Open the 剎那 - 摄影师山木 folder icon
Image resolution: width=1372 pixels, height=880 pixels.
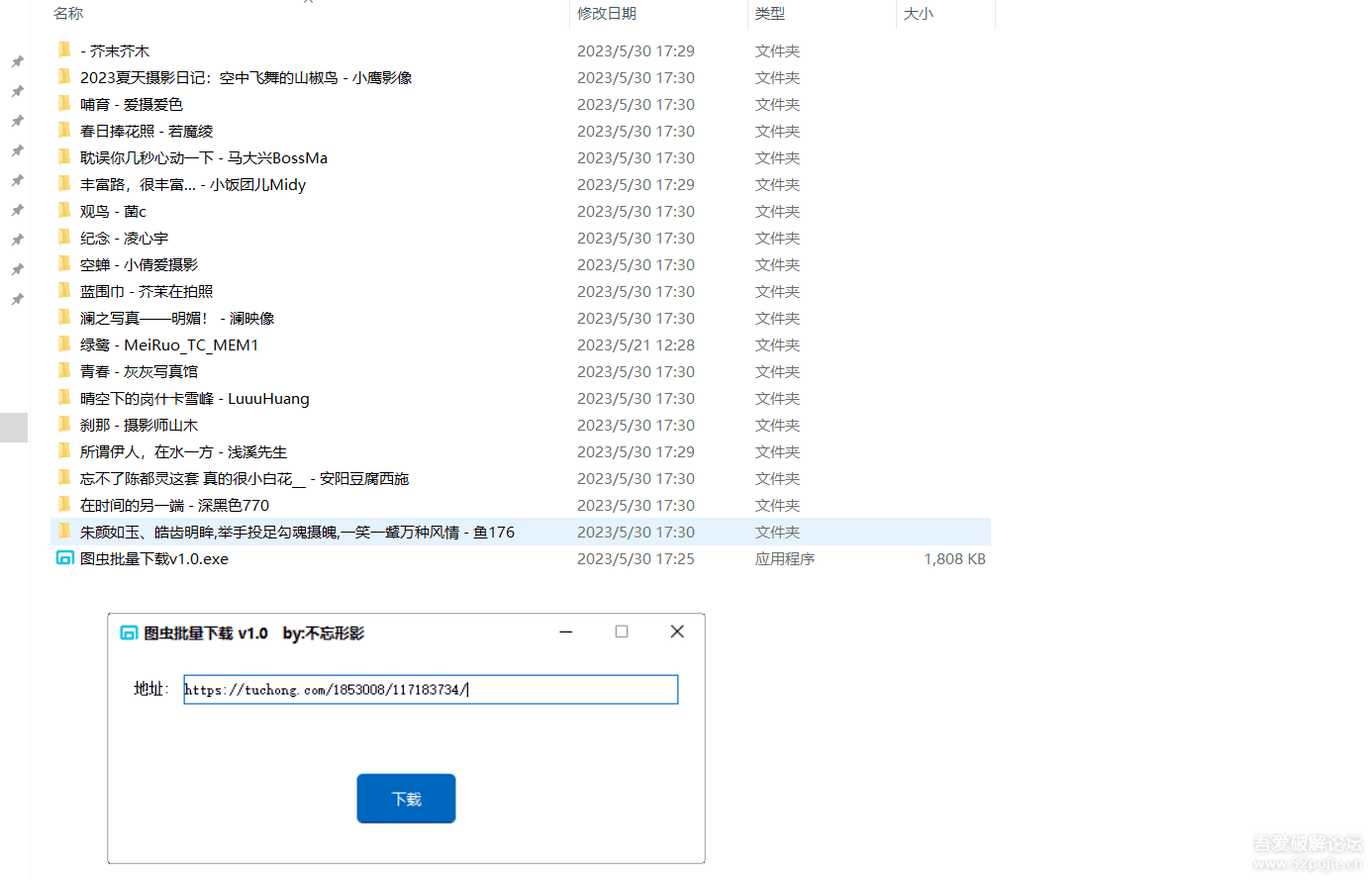(x=63, y=425)
